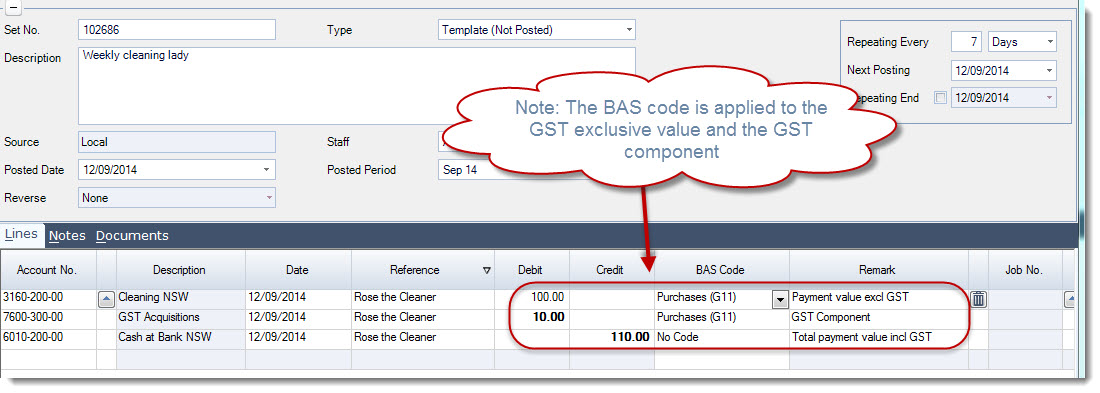Click the Debit cell 100.00
The width and height of the screenshot is (1100, 393).
[x=532, y=298]
